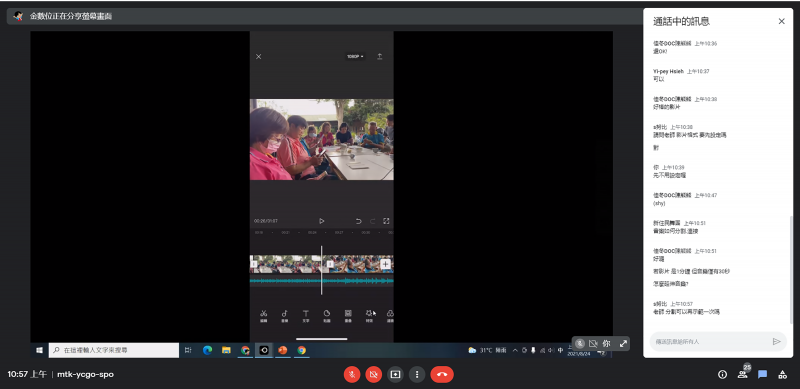800x389 pixels.
Task: Select the transition marker between the clips
Action: (330, 264)
